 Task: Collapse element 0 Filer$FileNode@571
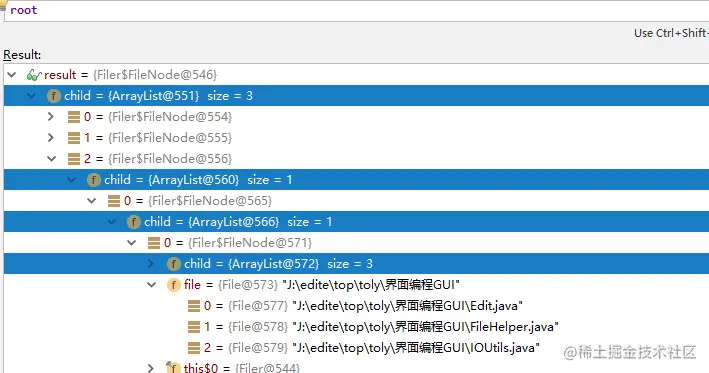pos(132,243)
